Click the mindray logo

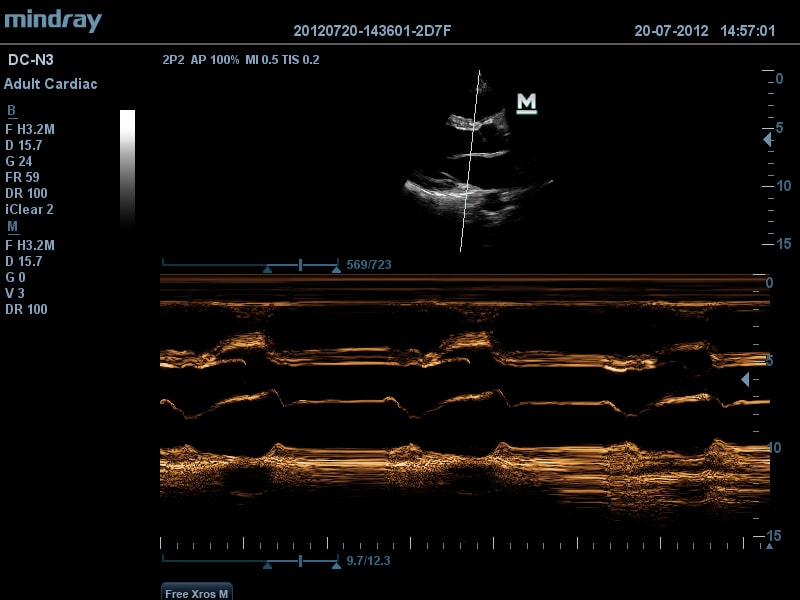point(53,20)
